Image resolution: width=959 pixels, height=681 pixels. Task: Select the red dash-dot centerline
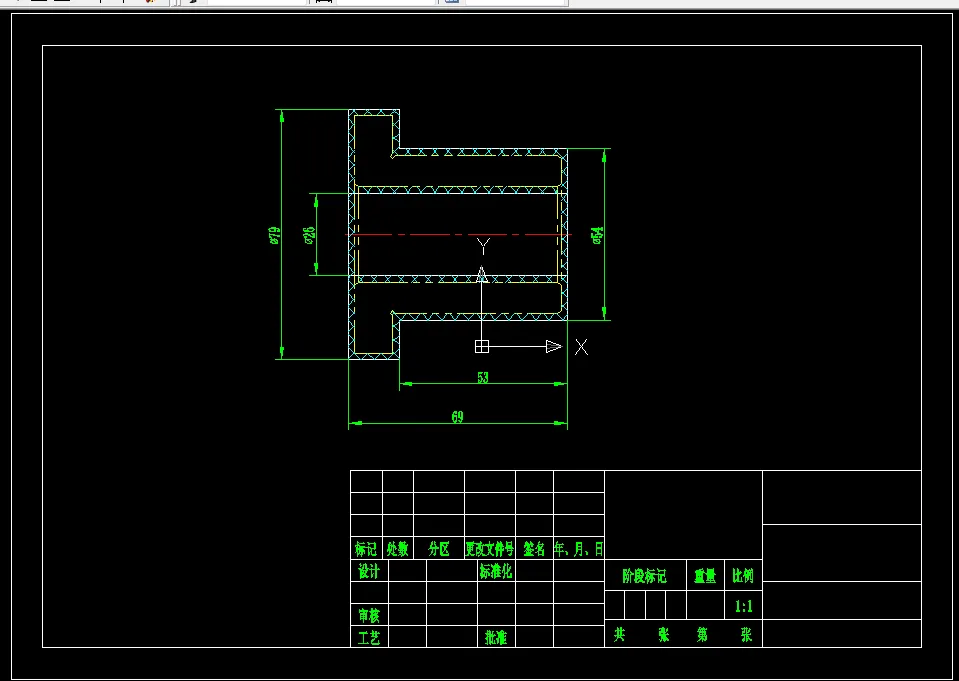(x=459, y=234)
